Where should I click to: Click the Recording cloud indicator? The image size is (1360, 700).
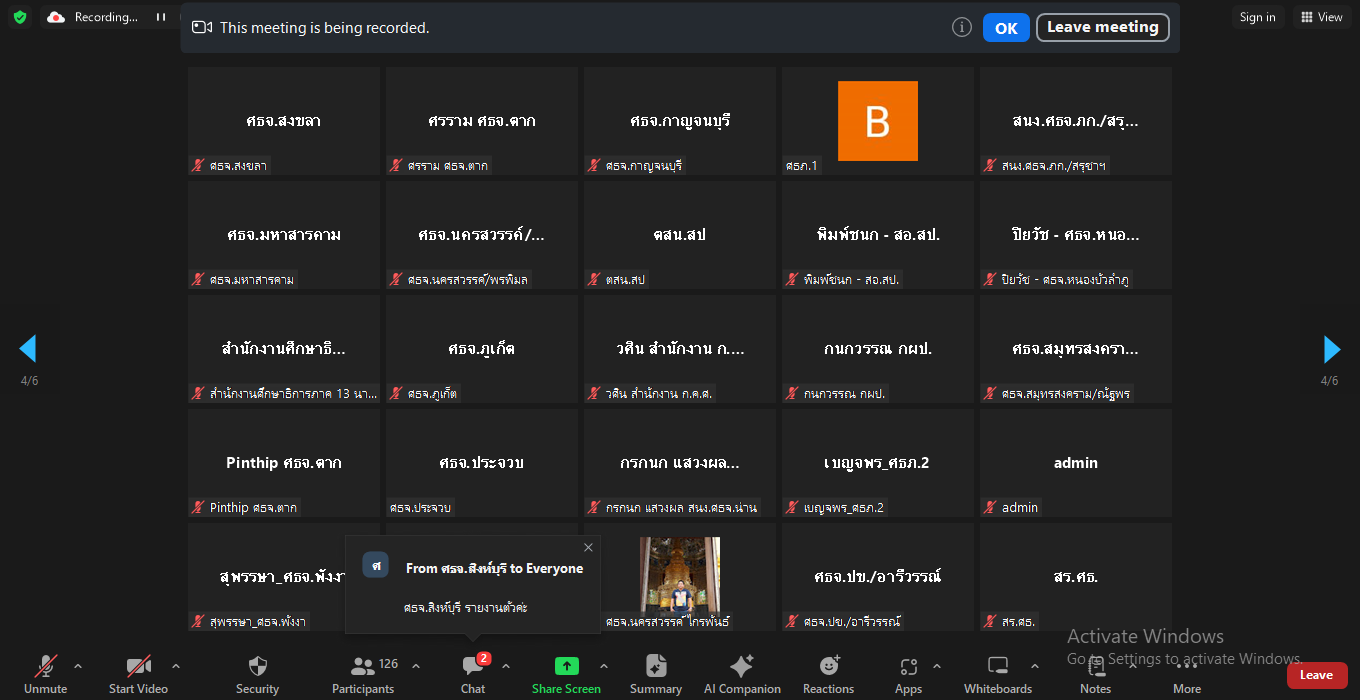tap(93, 17)
